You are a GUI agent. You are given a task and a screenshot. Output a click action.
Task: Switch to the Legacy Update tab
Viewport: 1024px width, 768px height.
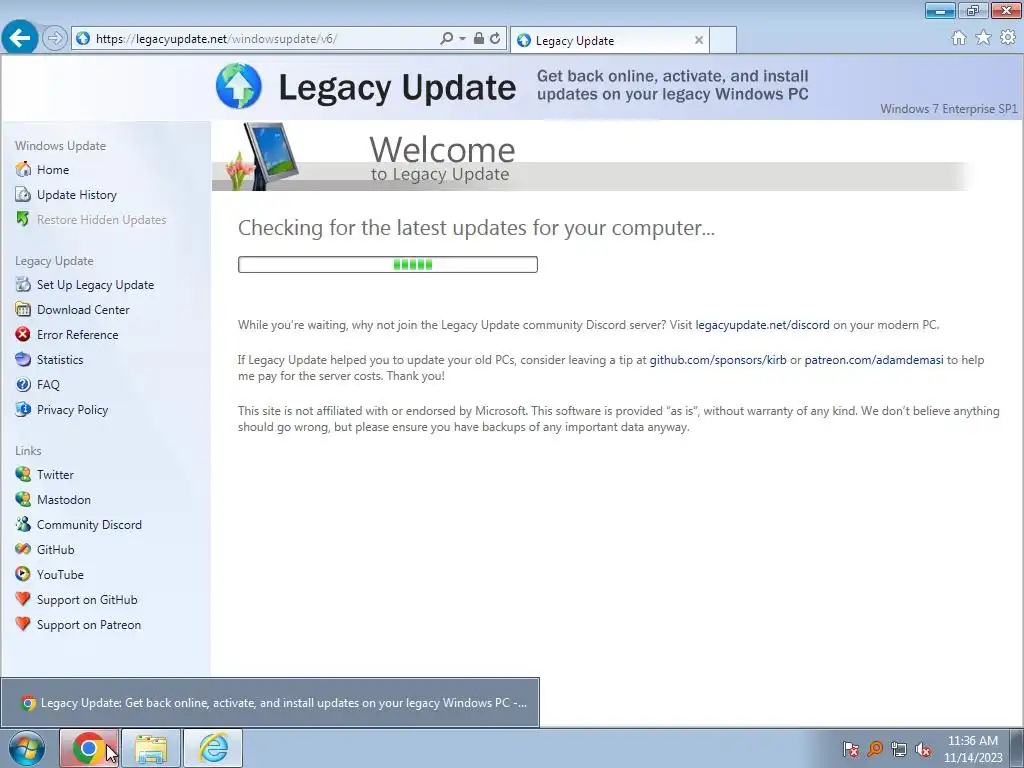click(x=609, y=40)
